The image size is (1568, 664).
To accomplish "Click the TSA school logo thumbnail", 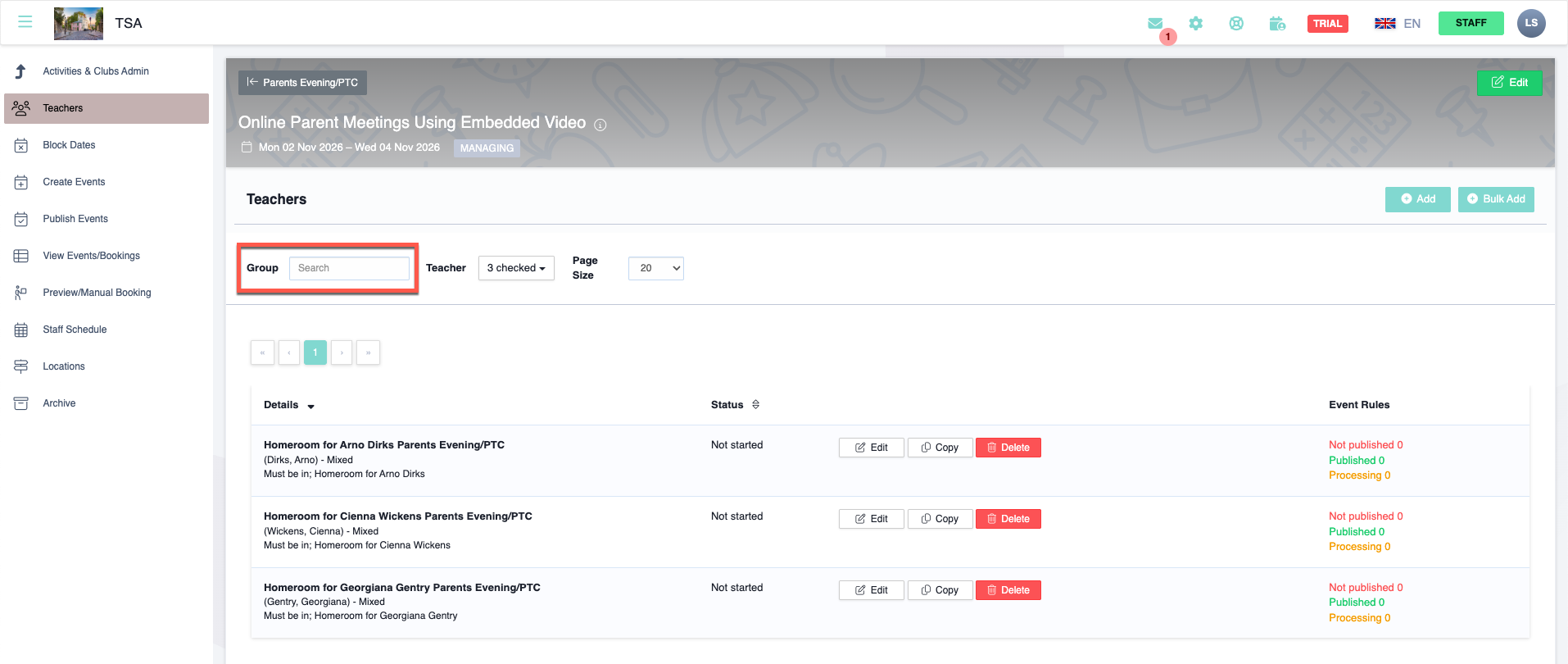I will (79, 23).
